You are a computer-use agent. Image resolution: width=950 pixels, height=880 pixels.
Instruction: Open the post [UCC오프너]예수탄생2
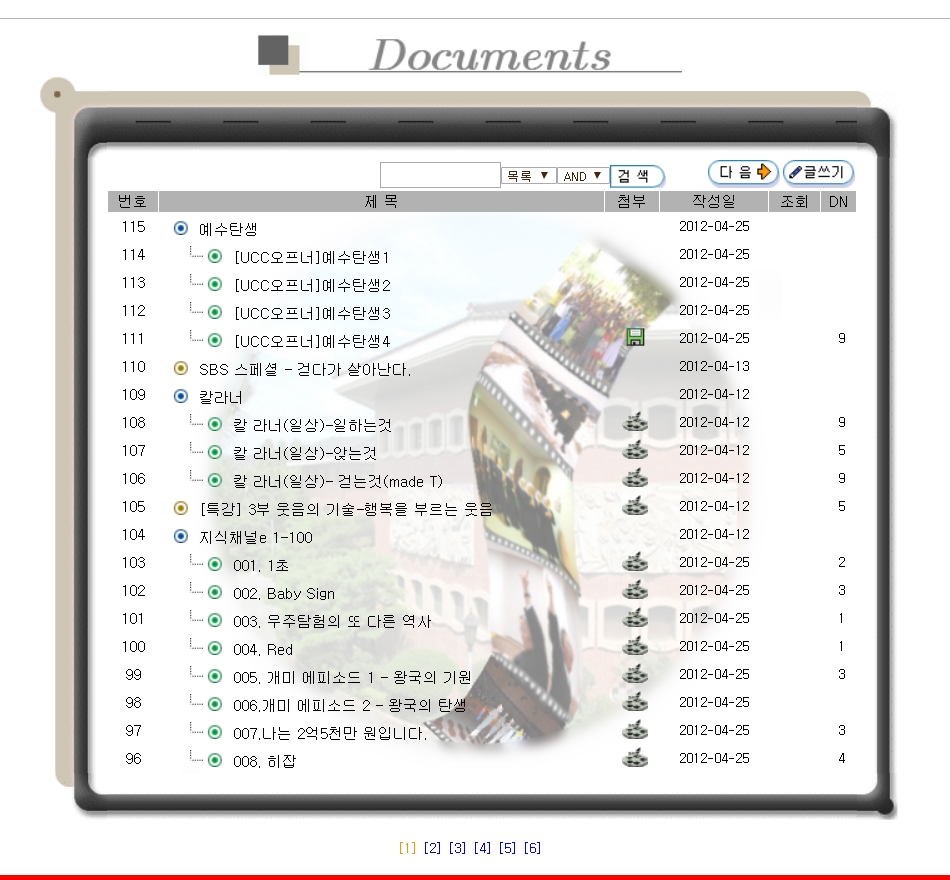tap(312, 285)
